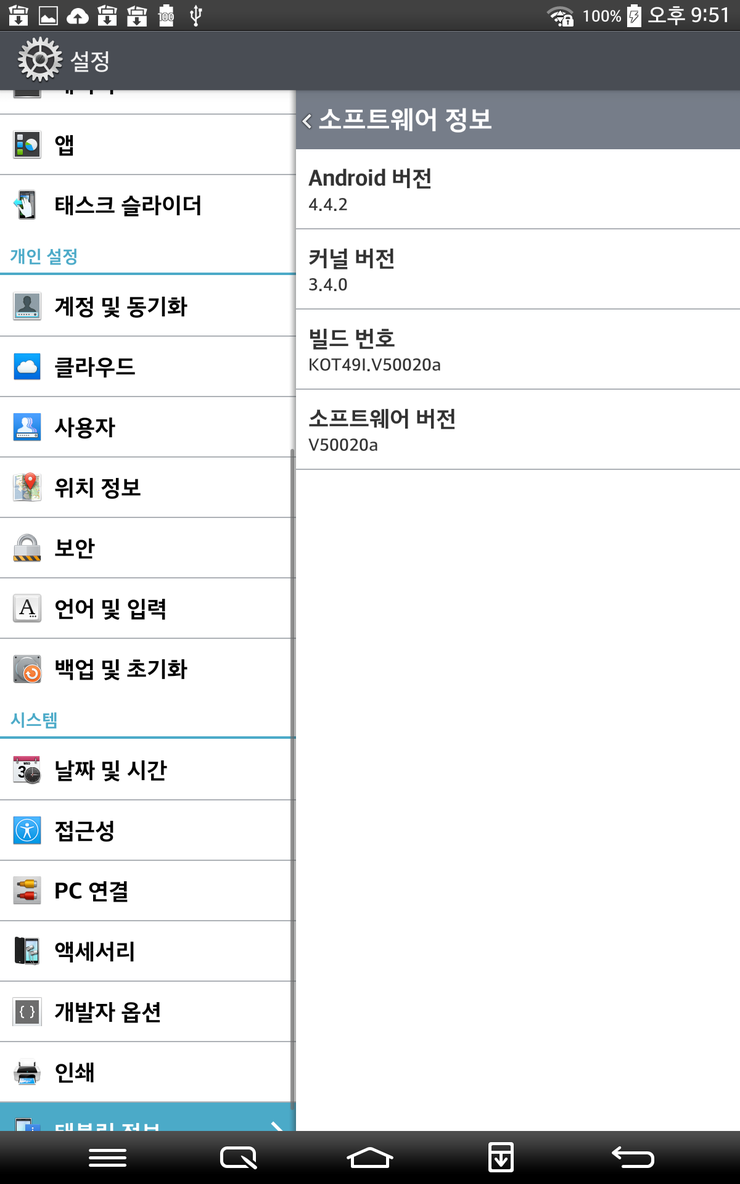Open the 앱 settings icon
Screen dimensions: 740x1184
tap(26, 144)
